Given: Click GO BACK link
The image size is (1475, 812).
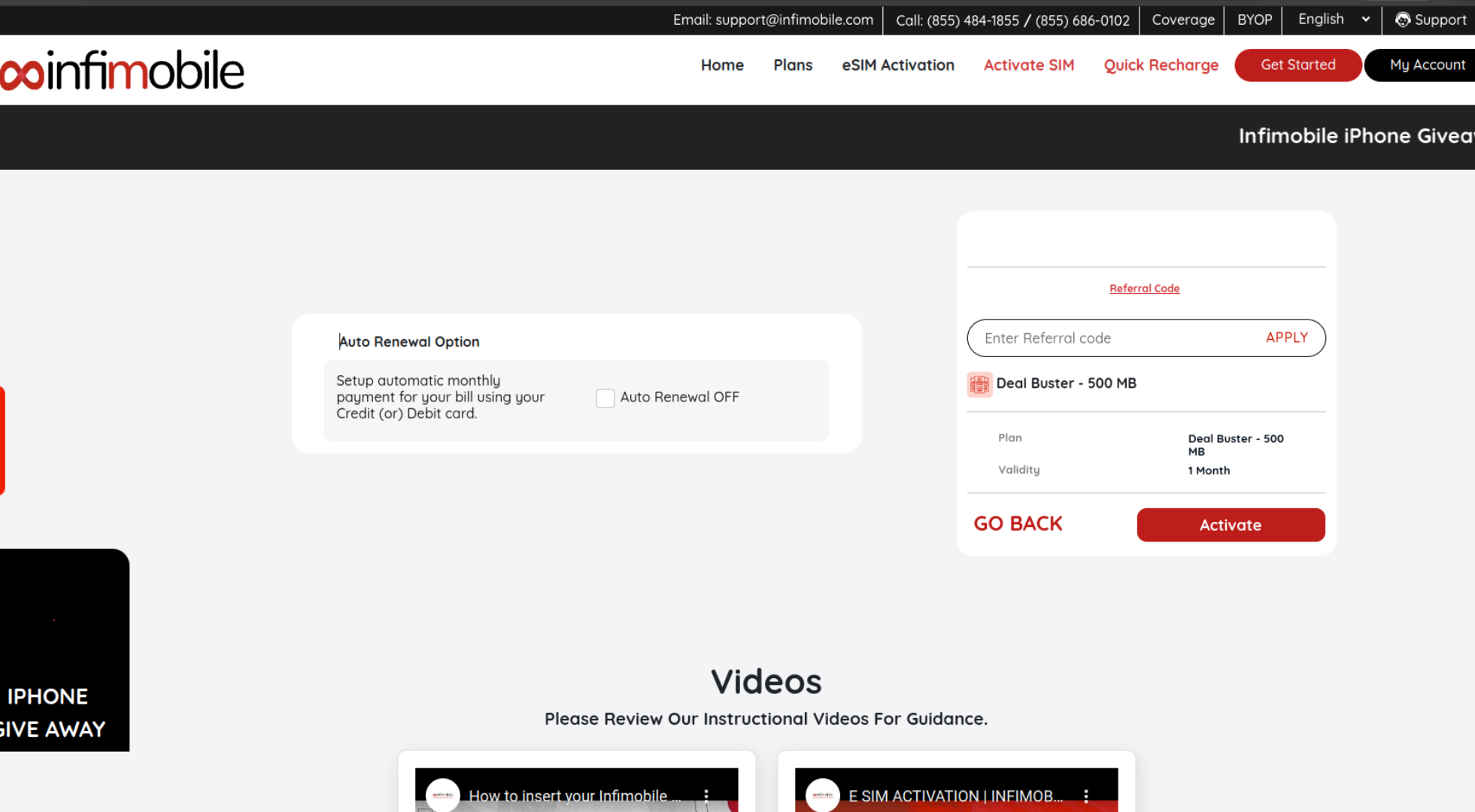Looking at the screenshot, I should tap(1018, 524).
